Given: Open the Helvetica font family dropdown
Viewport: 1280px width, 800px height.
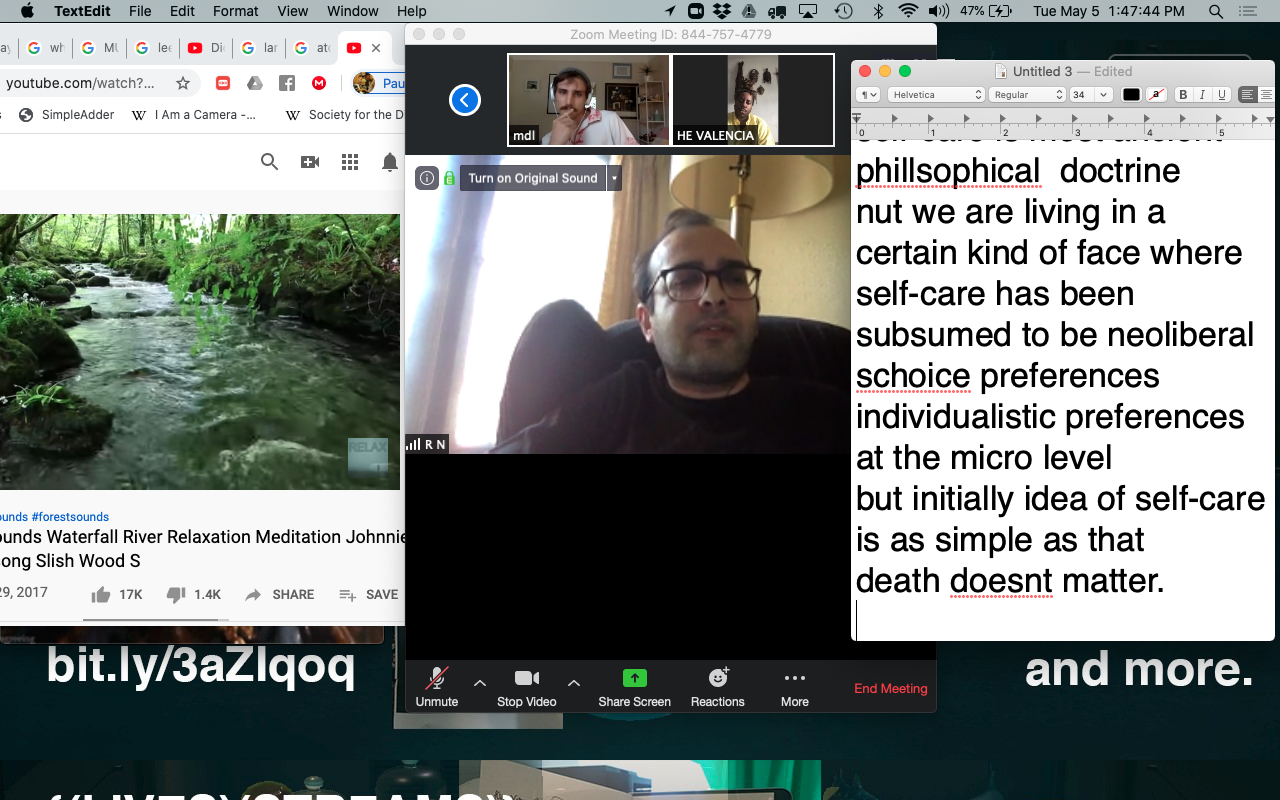Looking at the screenshot, I should tap(935, 94).
